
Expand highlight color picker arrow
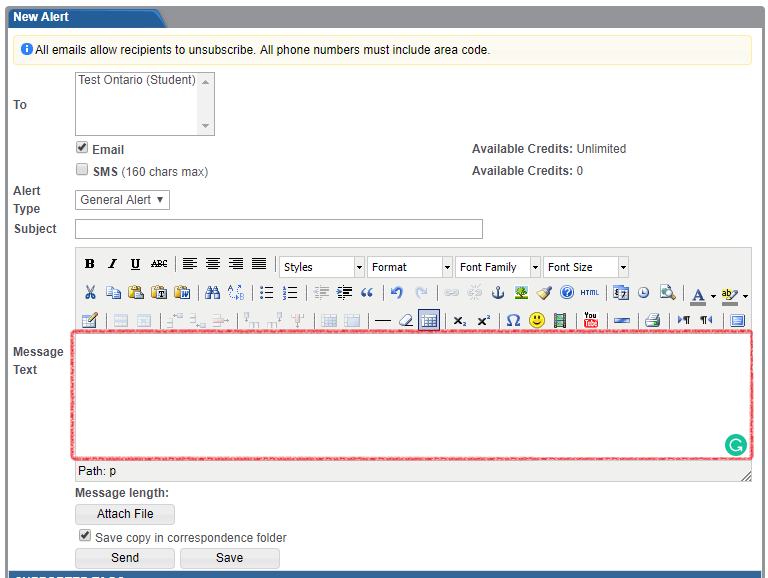pos(745,296)
